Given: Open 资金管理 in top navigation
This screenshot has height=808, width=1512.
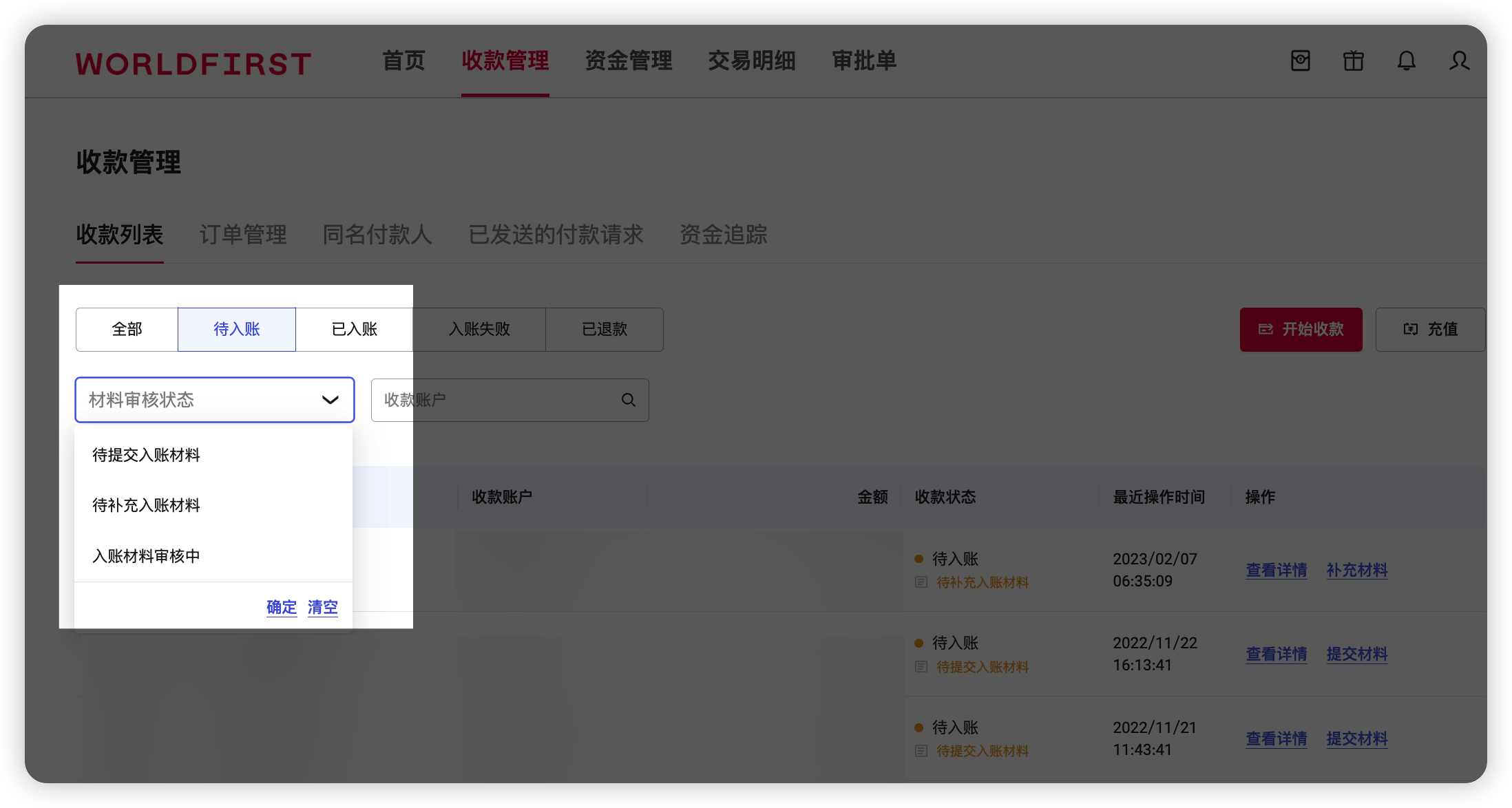Looking at the screenshot, I should tap(628, 61).
